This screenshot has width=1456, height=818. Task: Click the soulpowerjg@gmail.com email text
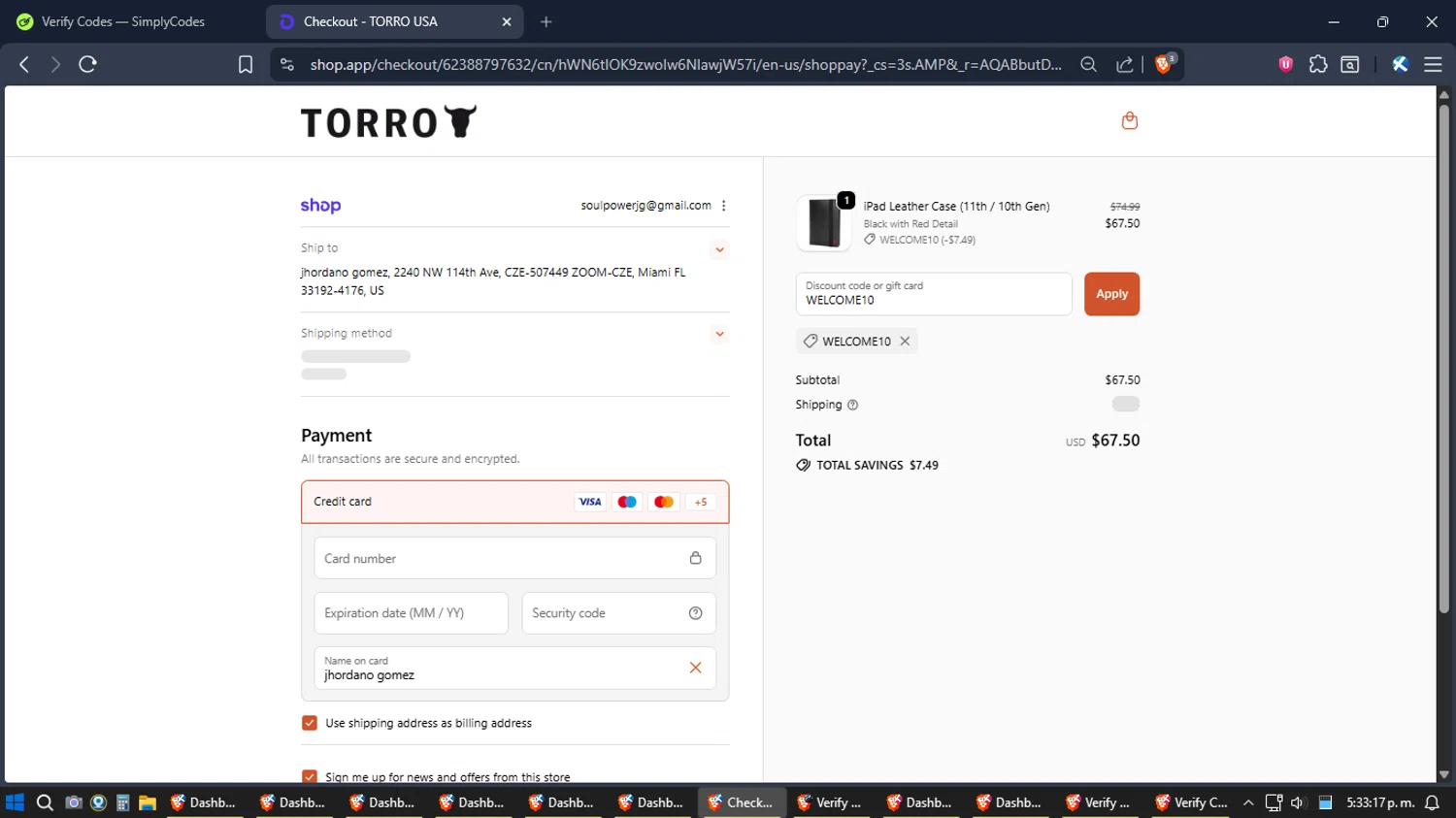[645, 206]
